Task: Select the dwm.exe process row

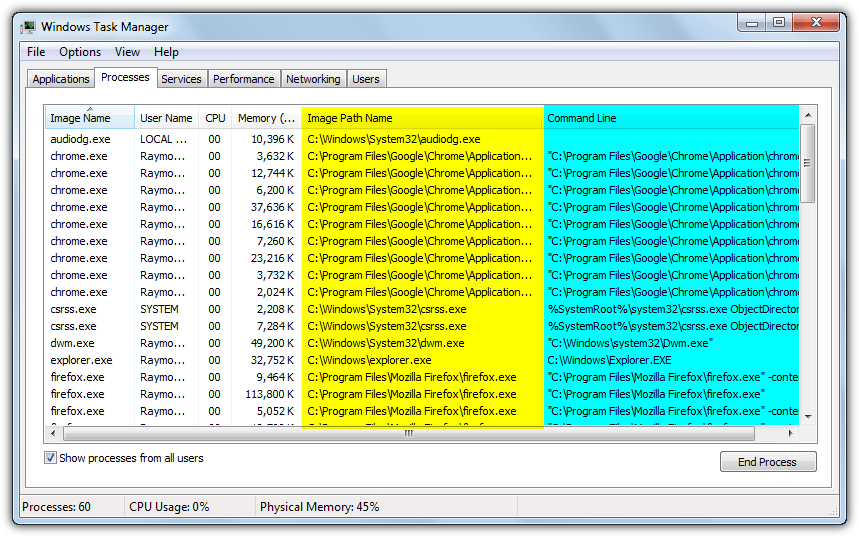Action: click(x=422, y=343)
